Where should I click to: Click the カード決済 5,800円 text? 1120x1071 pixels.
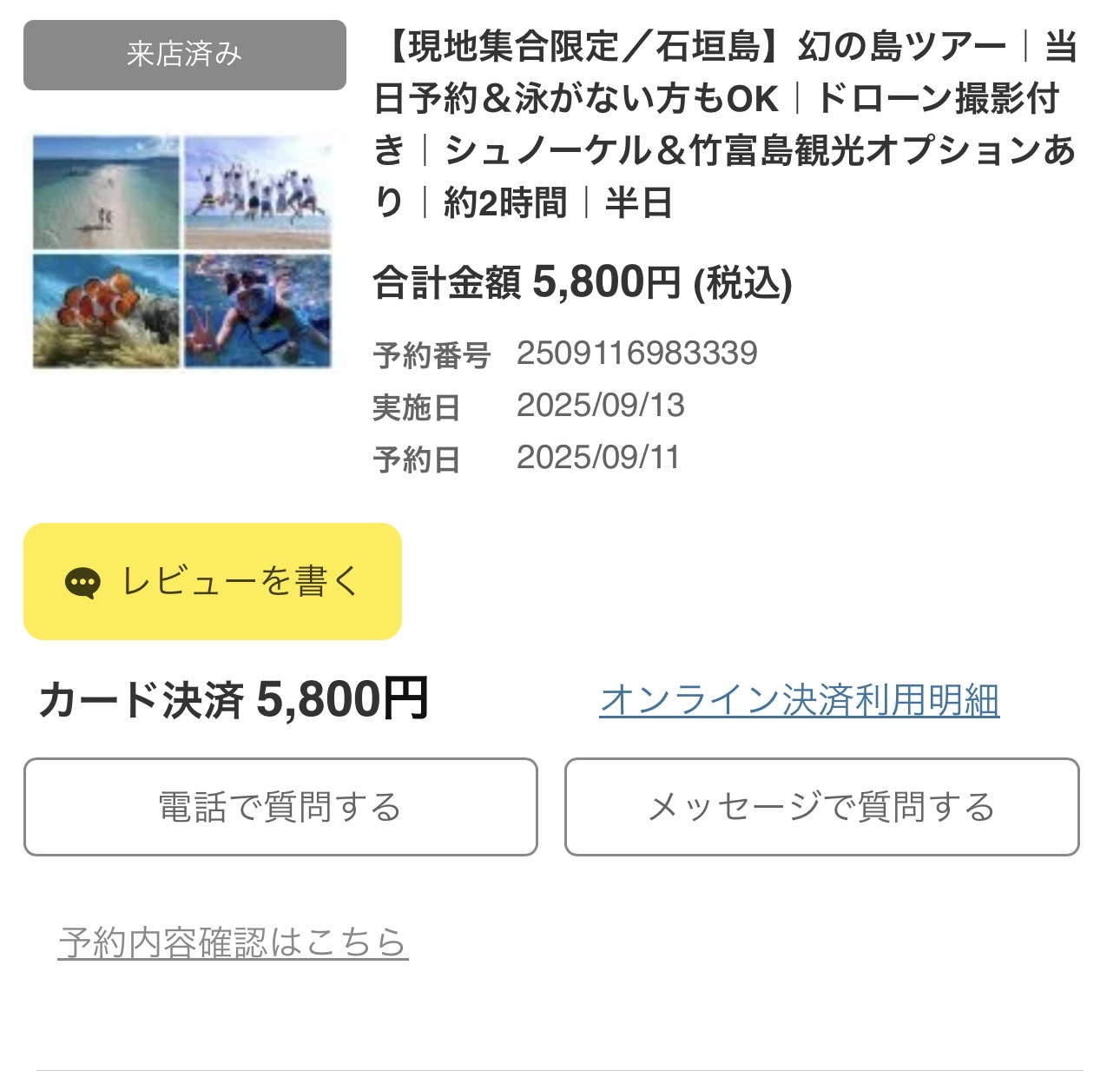tap(234, 700)
